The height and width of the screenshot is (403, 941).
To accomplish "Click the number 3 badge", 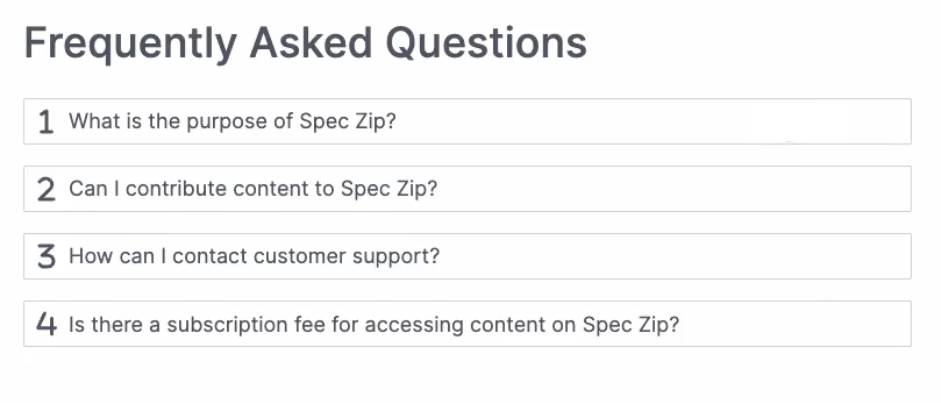I will click(x=46, y=256).
